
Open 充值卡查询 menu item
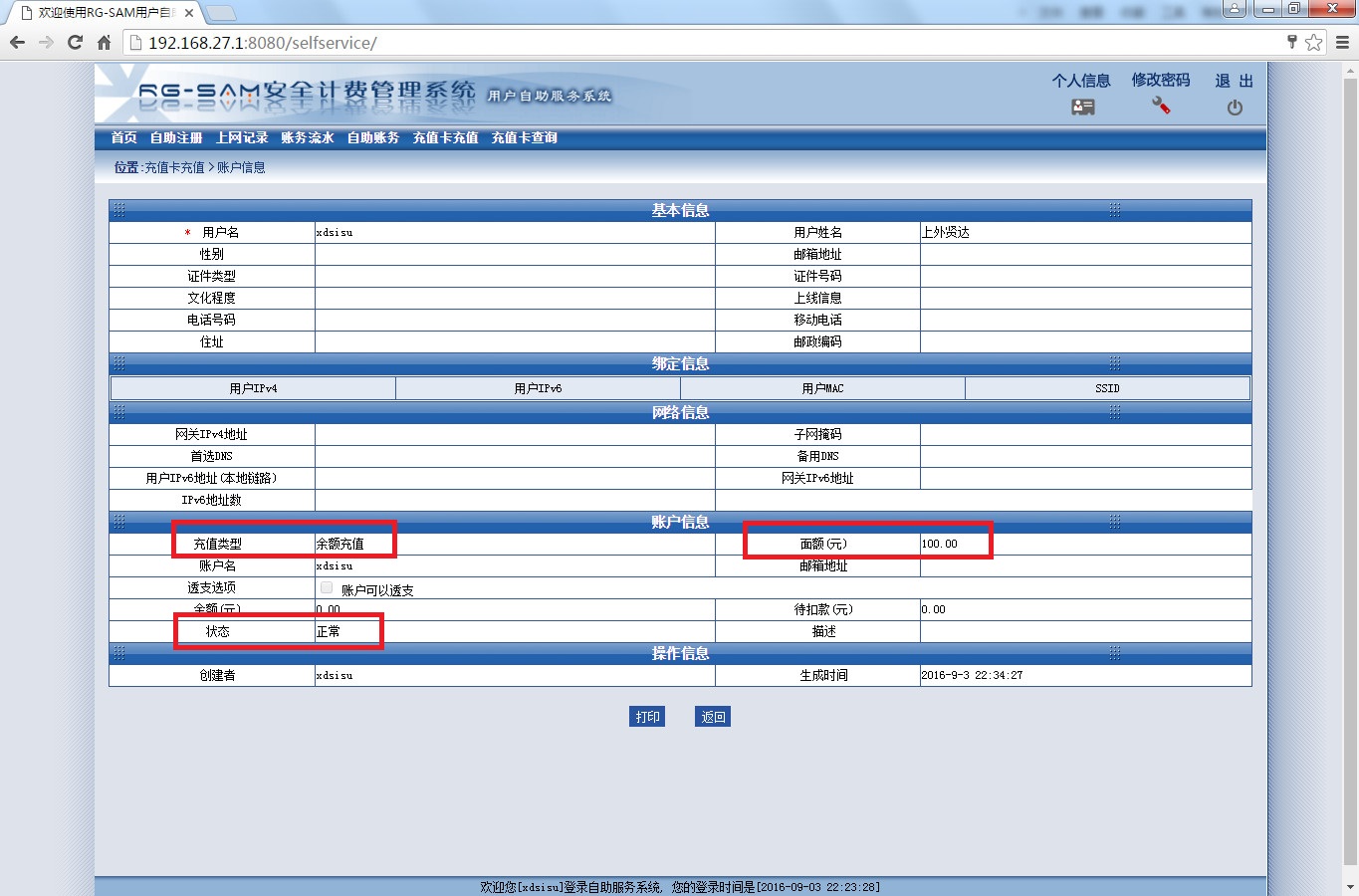tap(525, 137)
